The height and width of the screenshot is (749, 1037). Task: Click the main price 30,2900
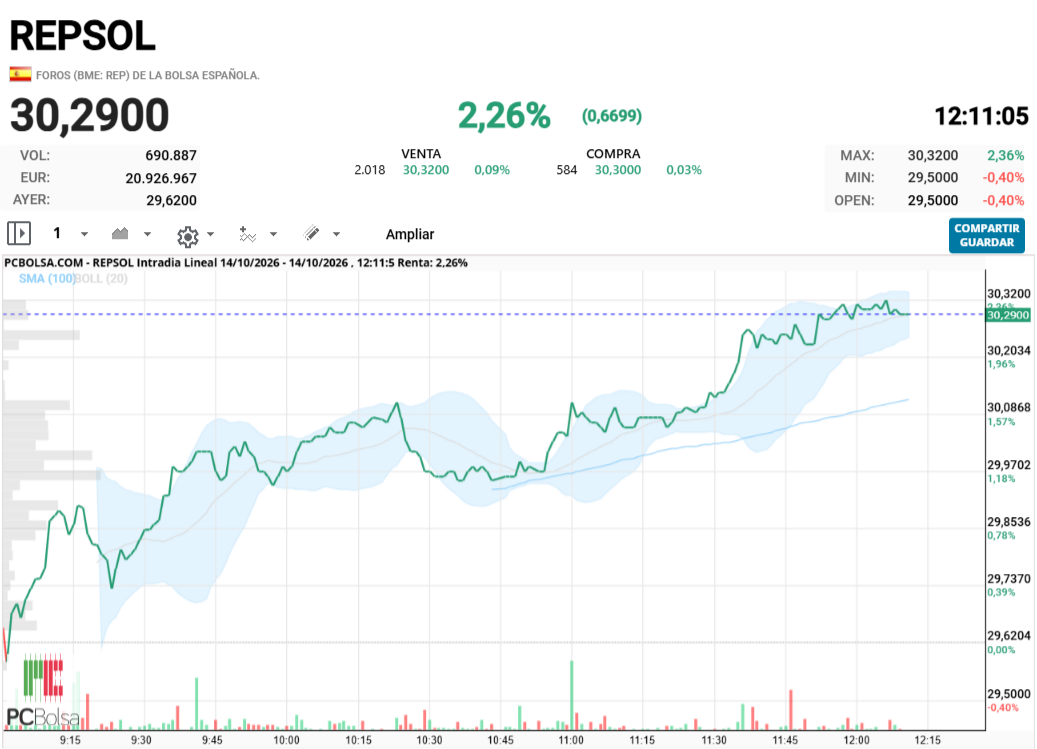tap(90, 116)
